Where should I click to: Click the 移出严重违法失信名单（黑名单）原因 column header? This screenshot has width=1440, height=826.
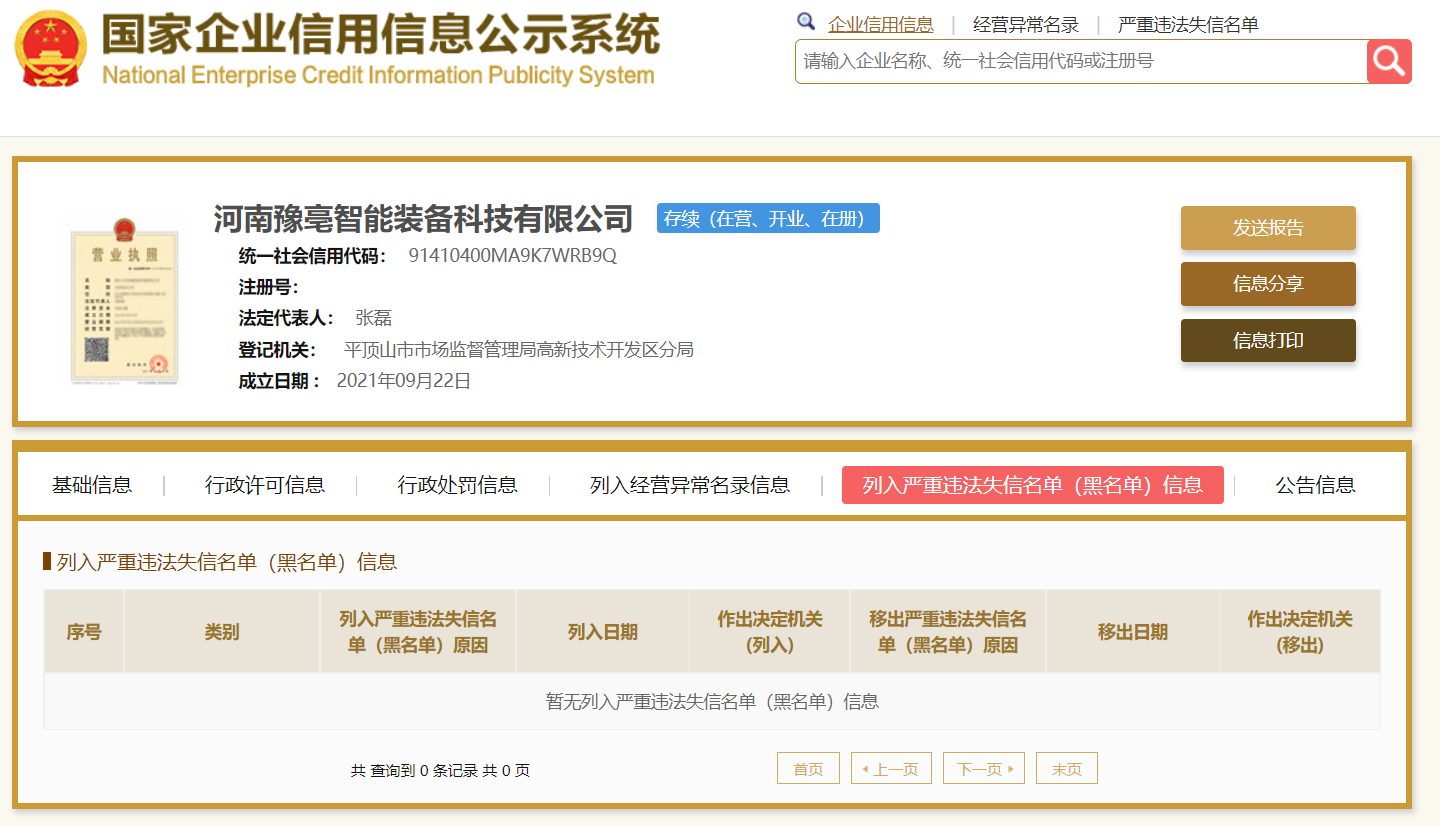[948, 631]
